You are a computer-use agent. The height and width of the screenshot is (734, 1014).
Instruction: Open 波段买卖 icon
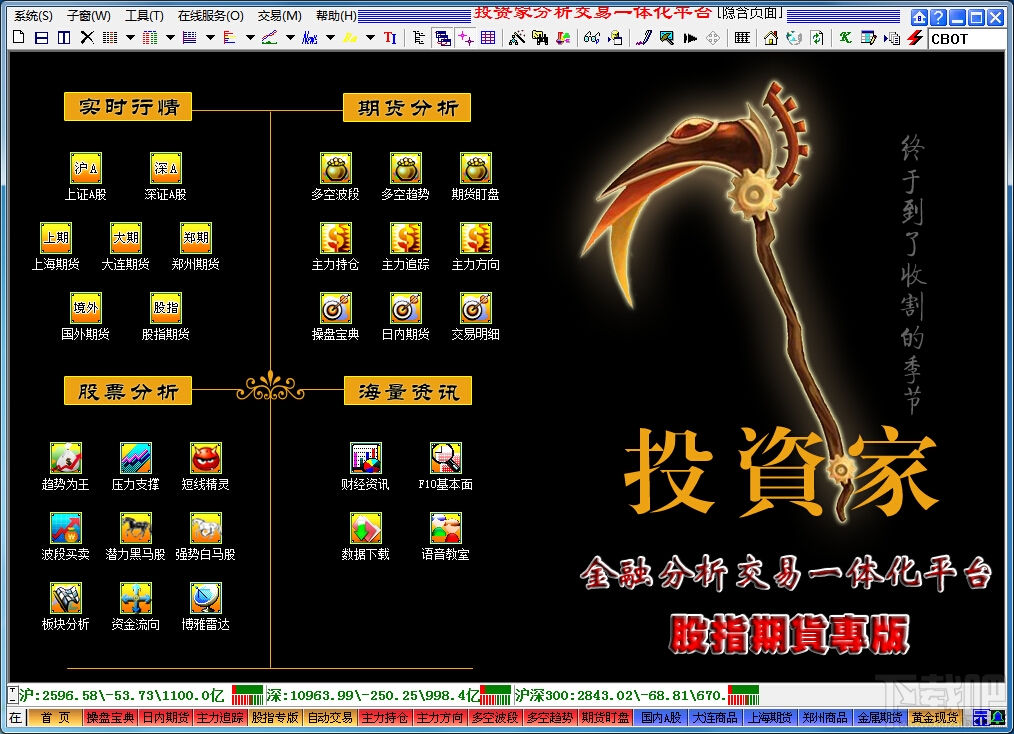click(x=66, y=528)
